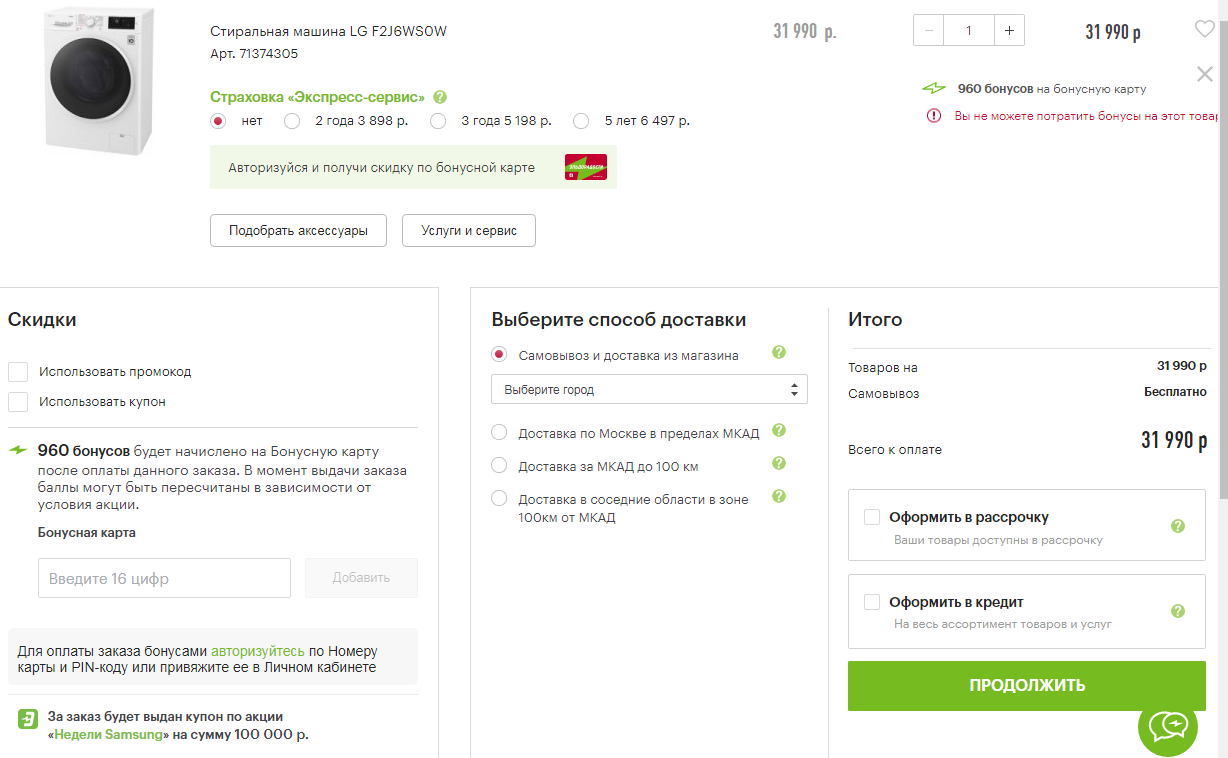Check the Использовать промокод checkbox

[18, 372]
